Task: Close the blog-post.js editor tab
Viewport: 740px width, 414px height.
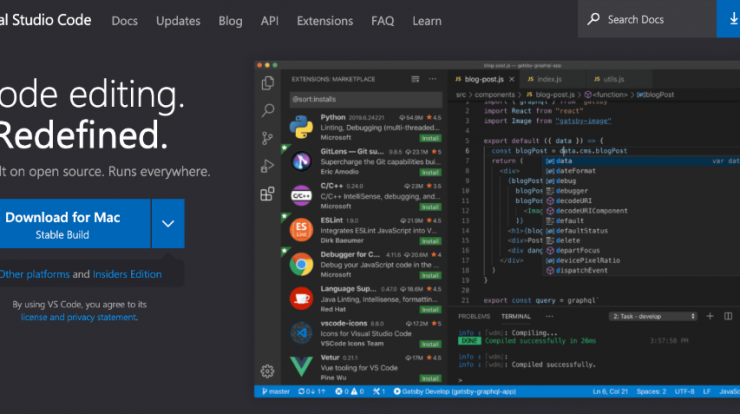Action: point(512,79)
